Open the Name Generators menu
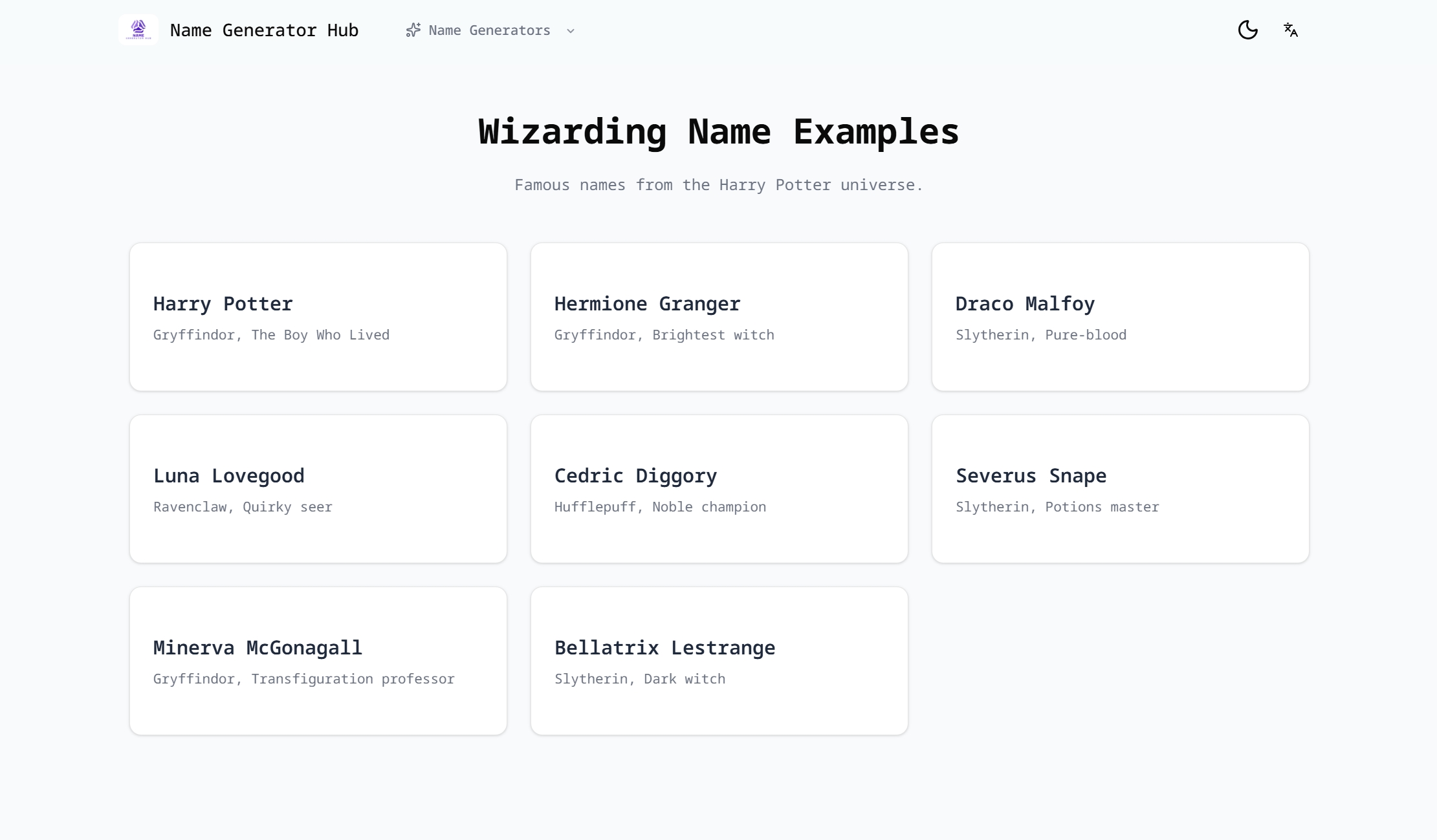 [x=489, y=30]
